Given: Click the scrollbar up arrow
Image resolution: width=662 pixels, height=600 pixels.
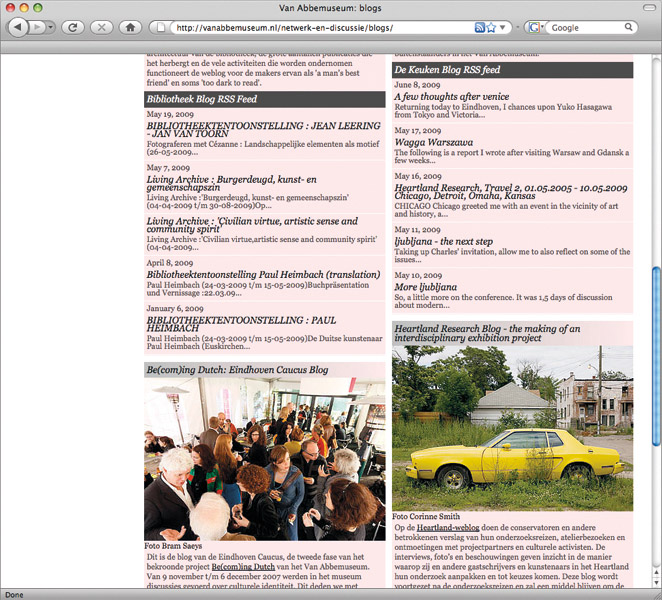Looking at the screenshot, I should [656, 572].
